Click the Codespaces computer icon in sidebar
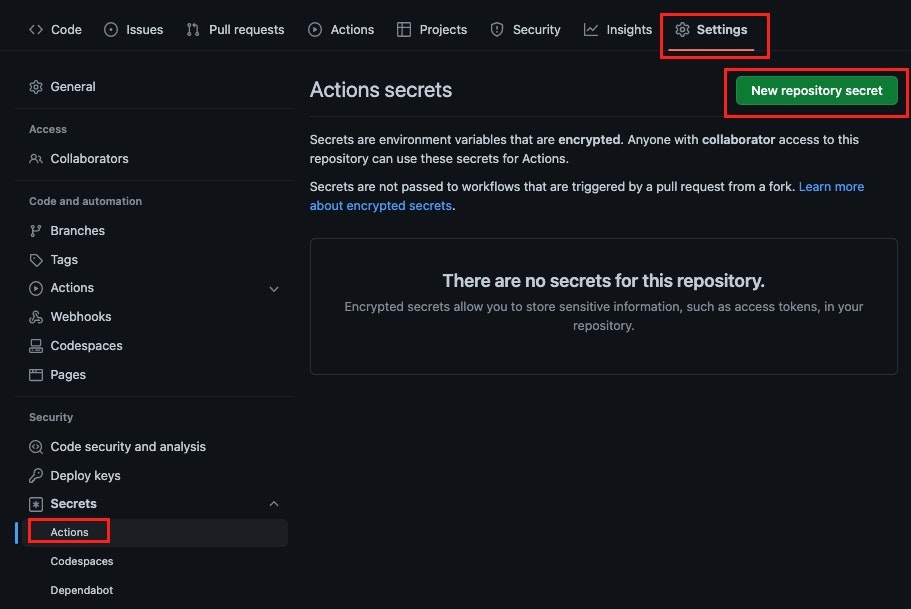The height and width of the screenshot is (609, 911). pyautogui.click(x=36, y=346)
